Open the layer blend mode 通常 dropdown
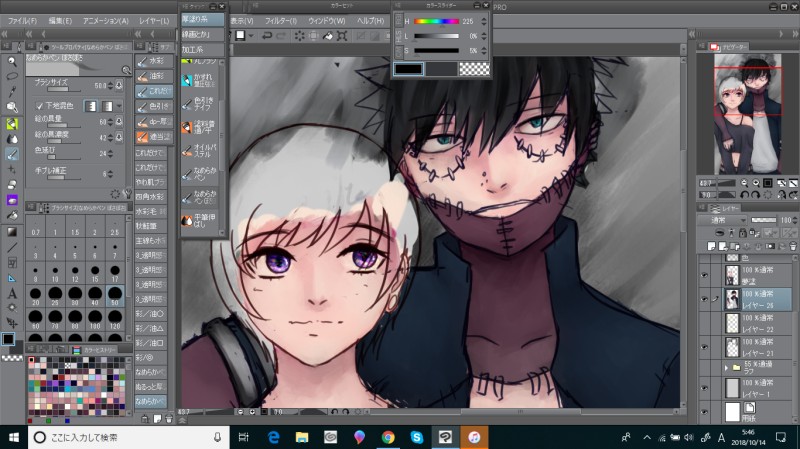The height and width of the screenshot is (449, 800). tap(722, 220)
